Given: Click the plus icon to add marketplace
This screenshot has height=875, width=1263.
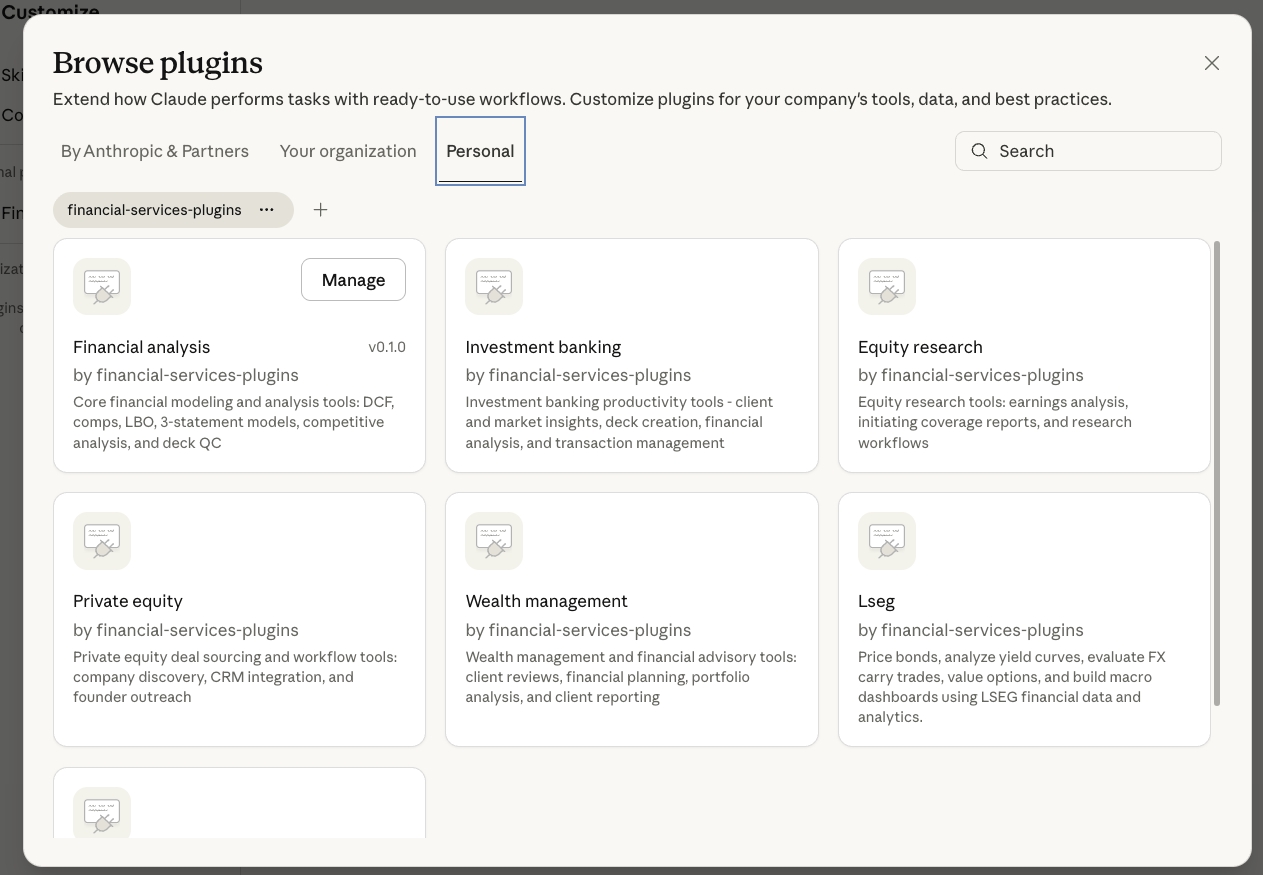Looking at the screenshot, I should (320, 210).
